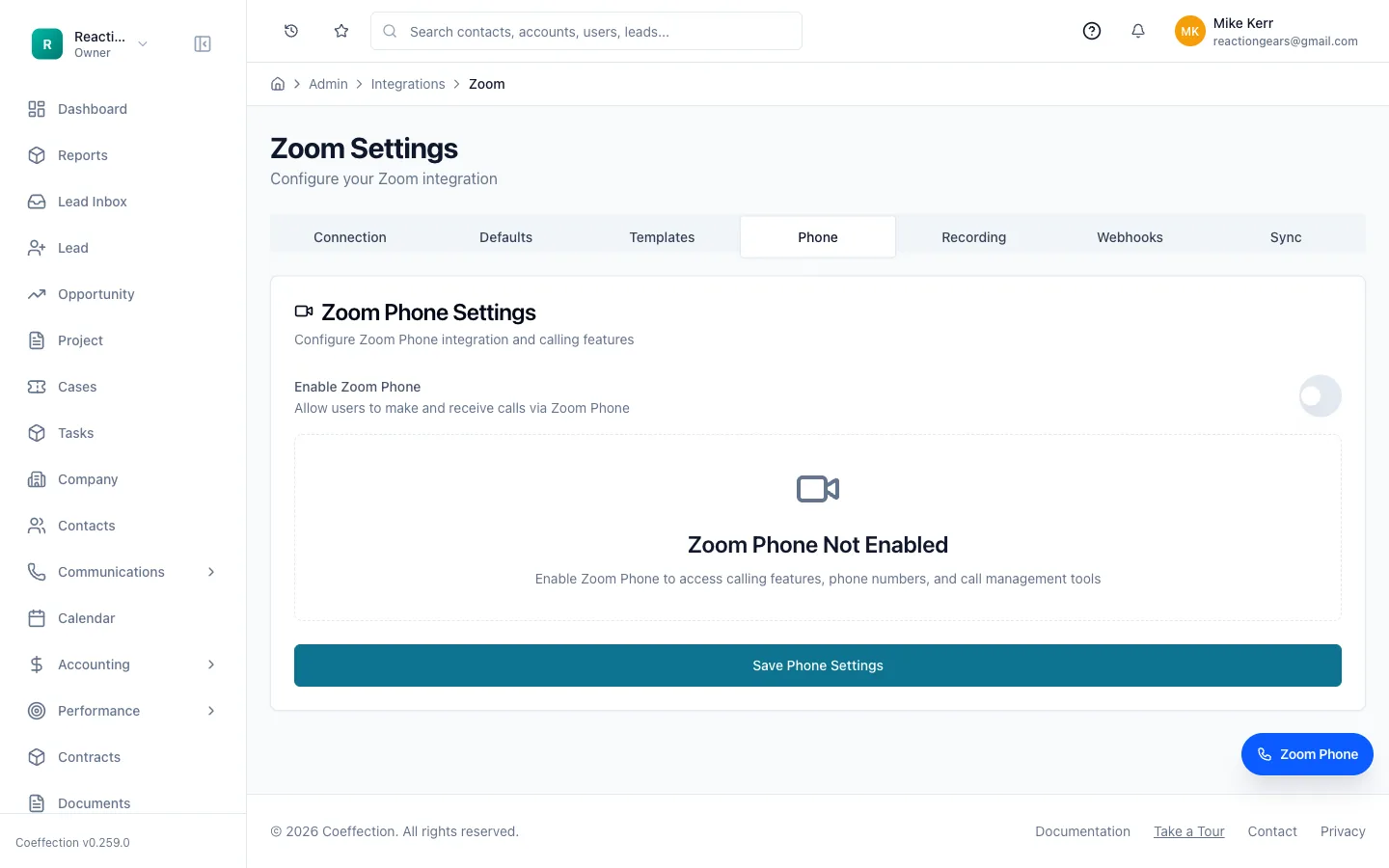Screen dimensions: 1389x868
Task: Select the Lead Inbox tray icon
Action: pyautogui.click(x=37, y=202)
